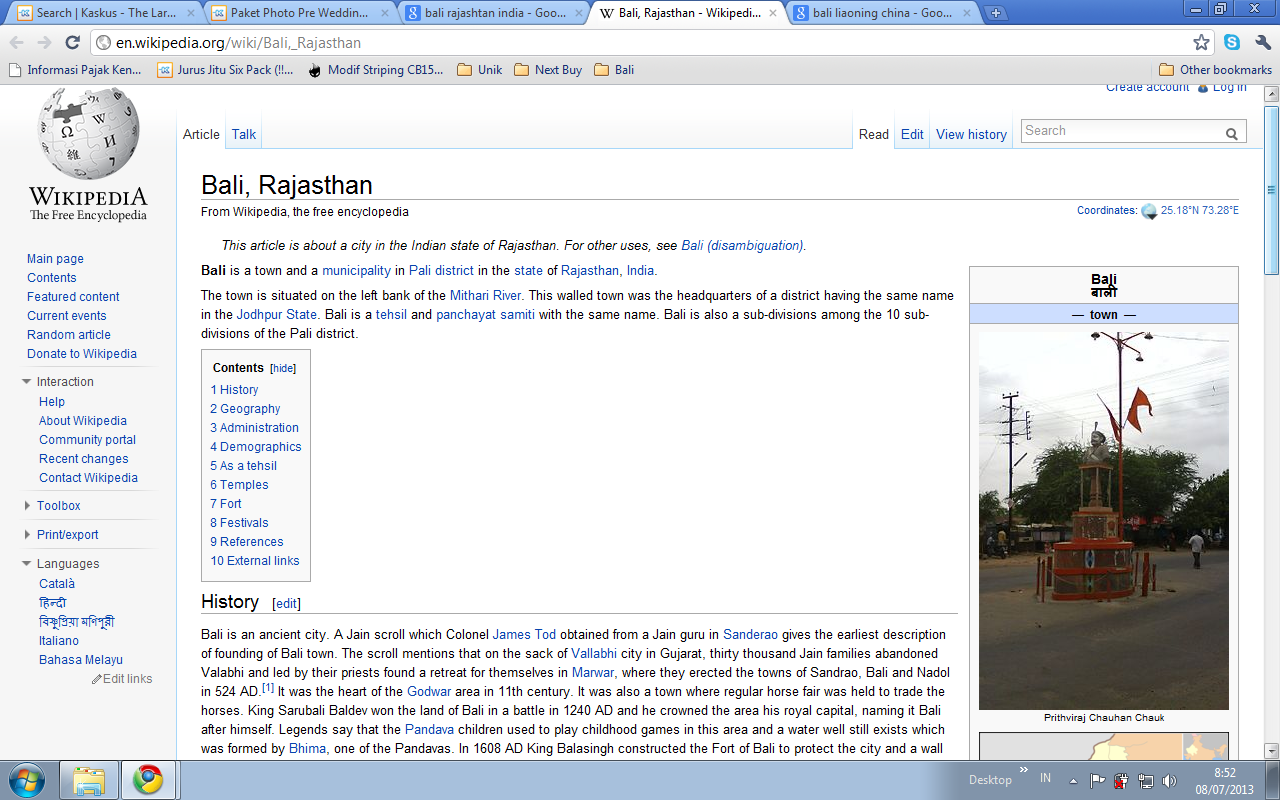The width and height of the screenshot is (1280, 800).
Task: Click the Chrome icon in the taskbar
Action: point(149,780)
